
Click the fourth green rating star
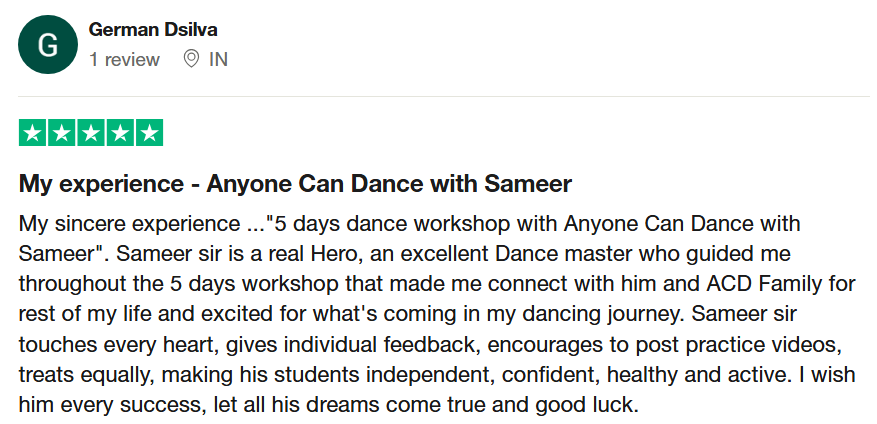tap(120, 133)
